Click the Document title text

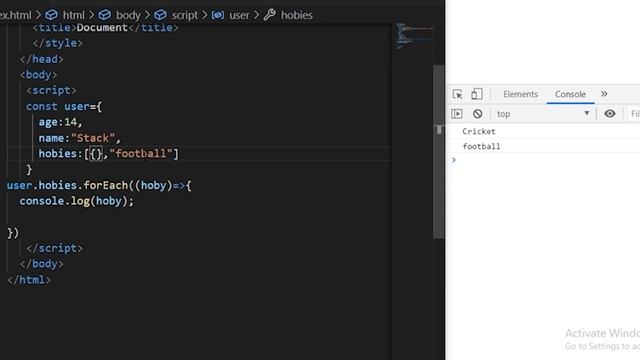click(x=102, y=28)
